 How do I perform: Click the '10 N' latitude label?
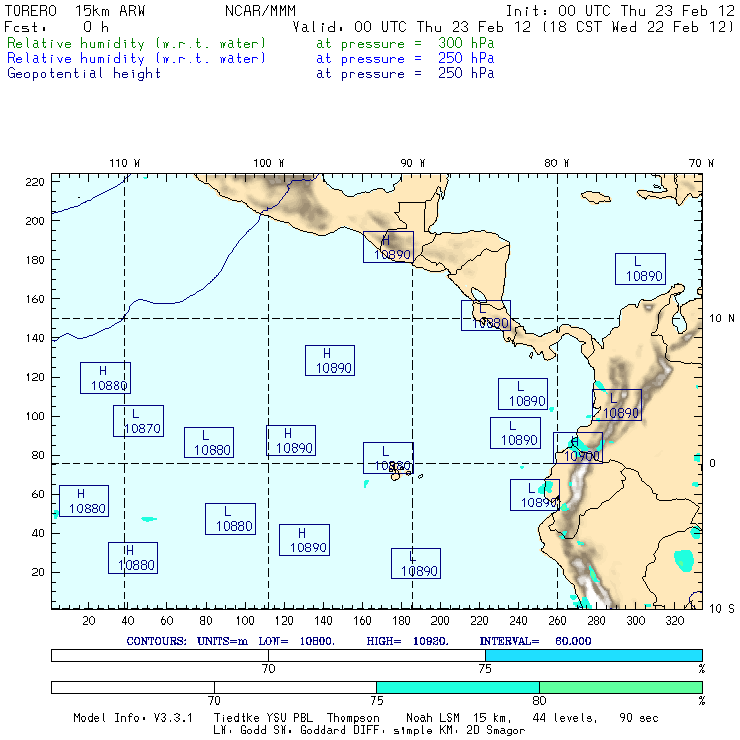(722, 319)
